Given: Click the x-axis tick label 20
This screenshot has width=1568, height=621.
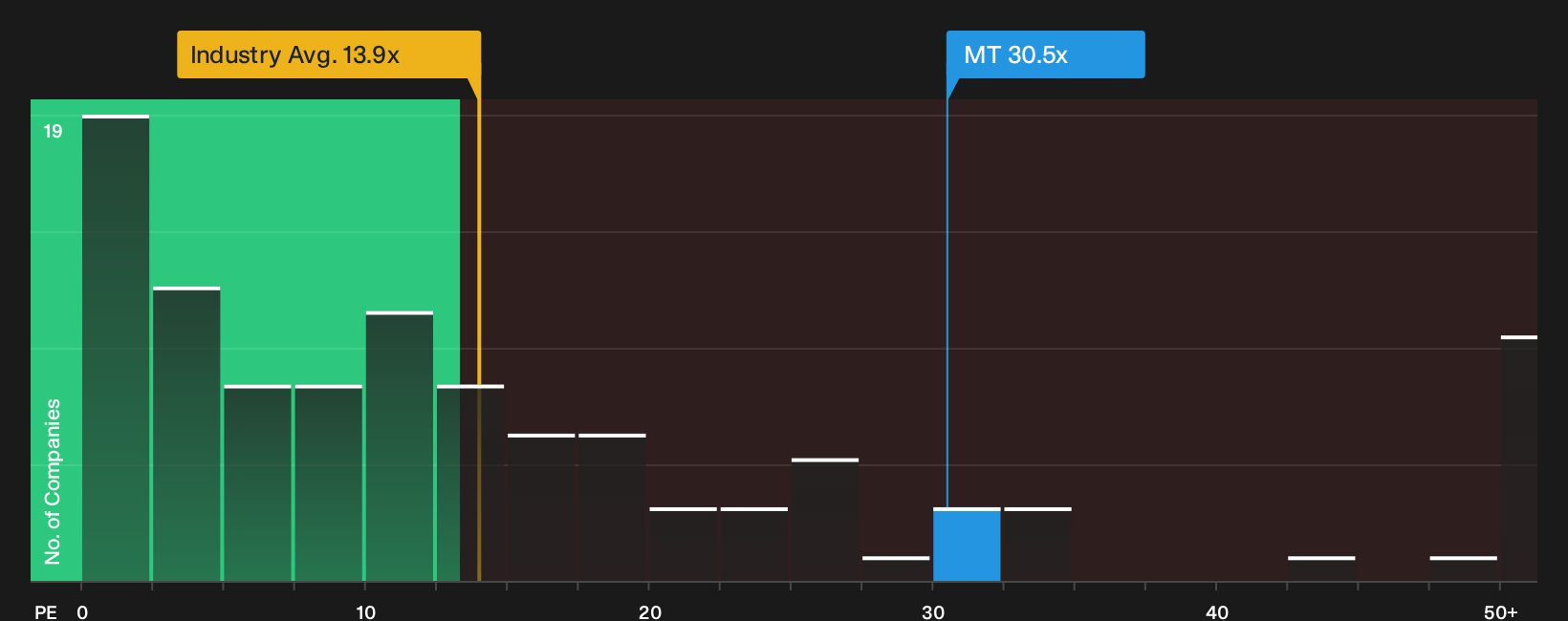Looking at the screenshot, I should pyautogui.click(x=649, y=612).
